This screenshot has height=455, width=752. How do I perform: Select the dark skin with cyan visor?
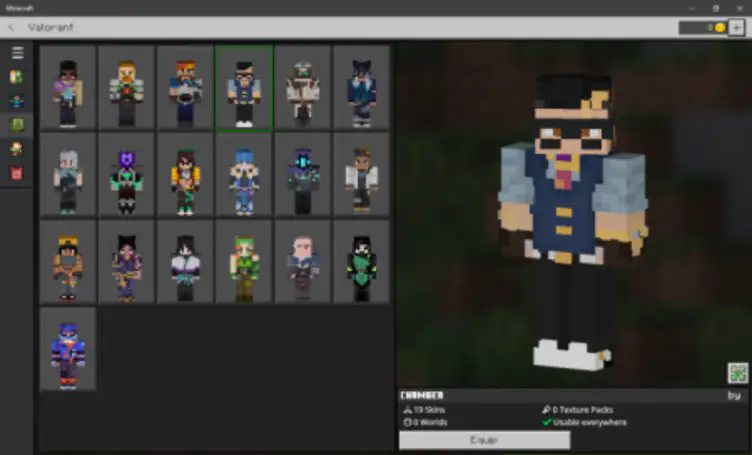tap(303, 175)
